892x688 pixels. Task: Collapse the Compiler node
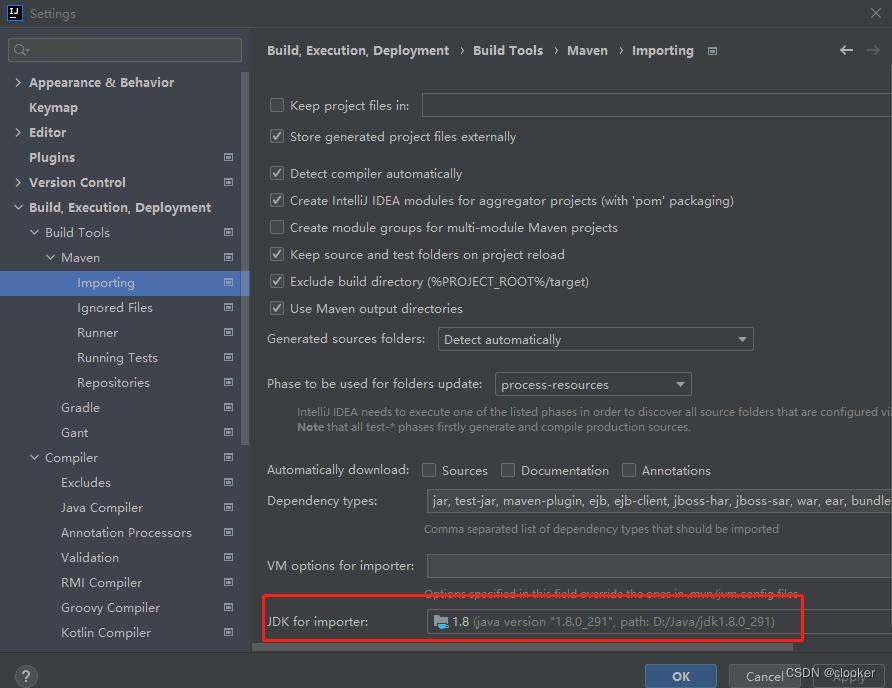(35, 458)
